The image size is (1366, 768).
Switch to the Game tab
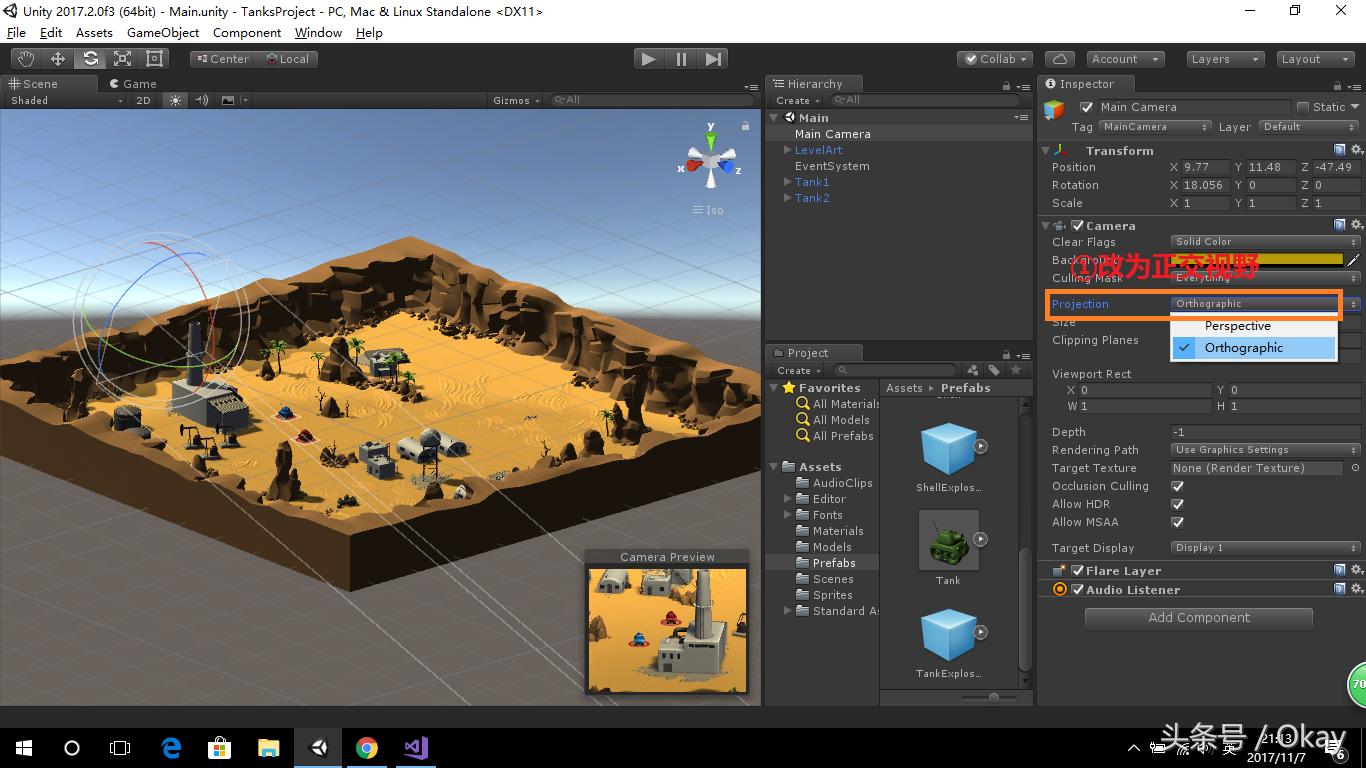click(x=133, y=83)
